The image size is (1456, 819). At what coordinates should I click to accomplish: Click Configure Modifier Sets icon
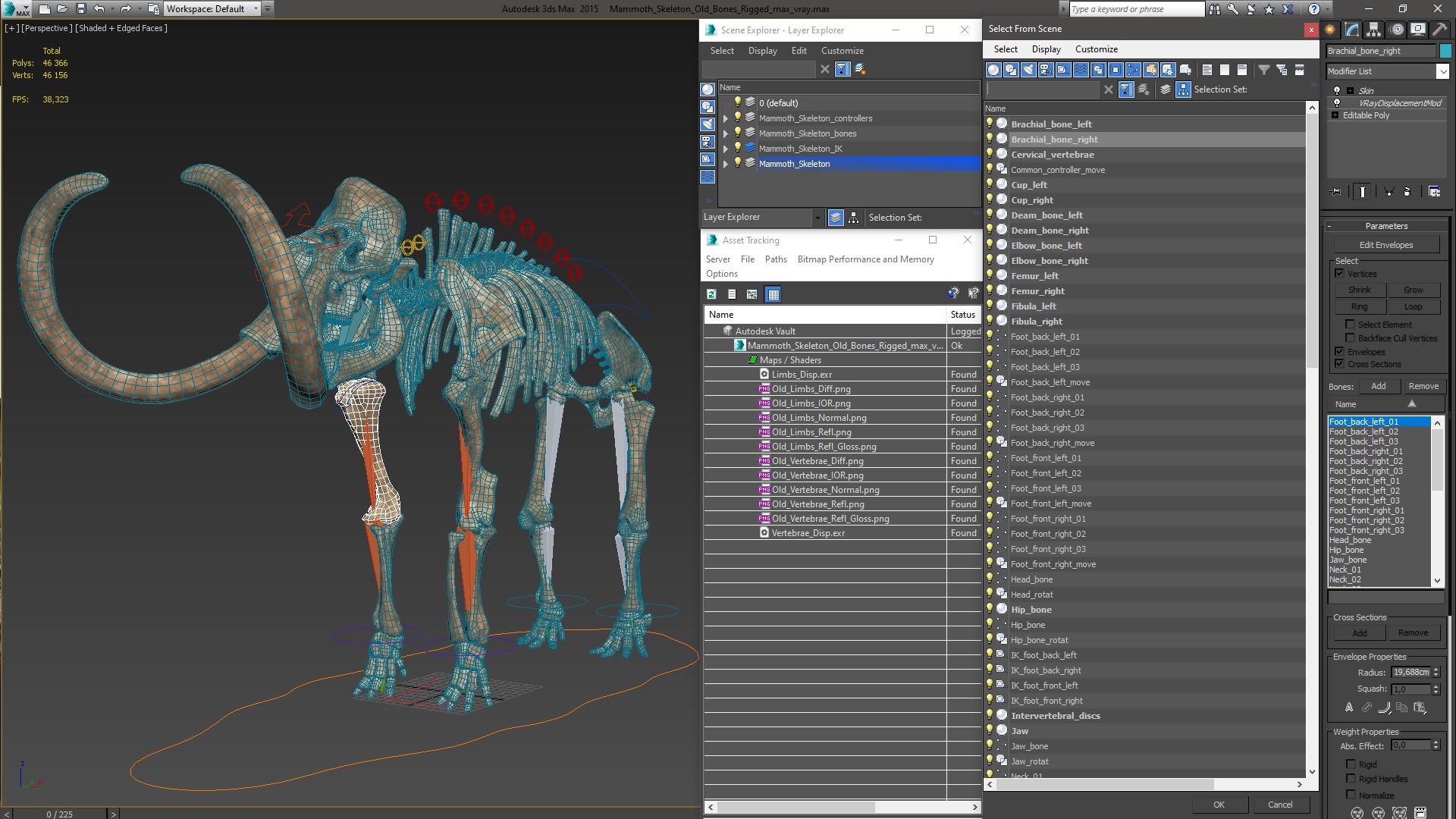tap(1434, 192)
